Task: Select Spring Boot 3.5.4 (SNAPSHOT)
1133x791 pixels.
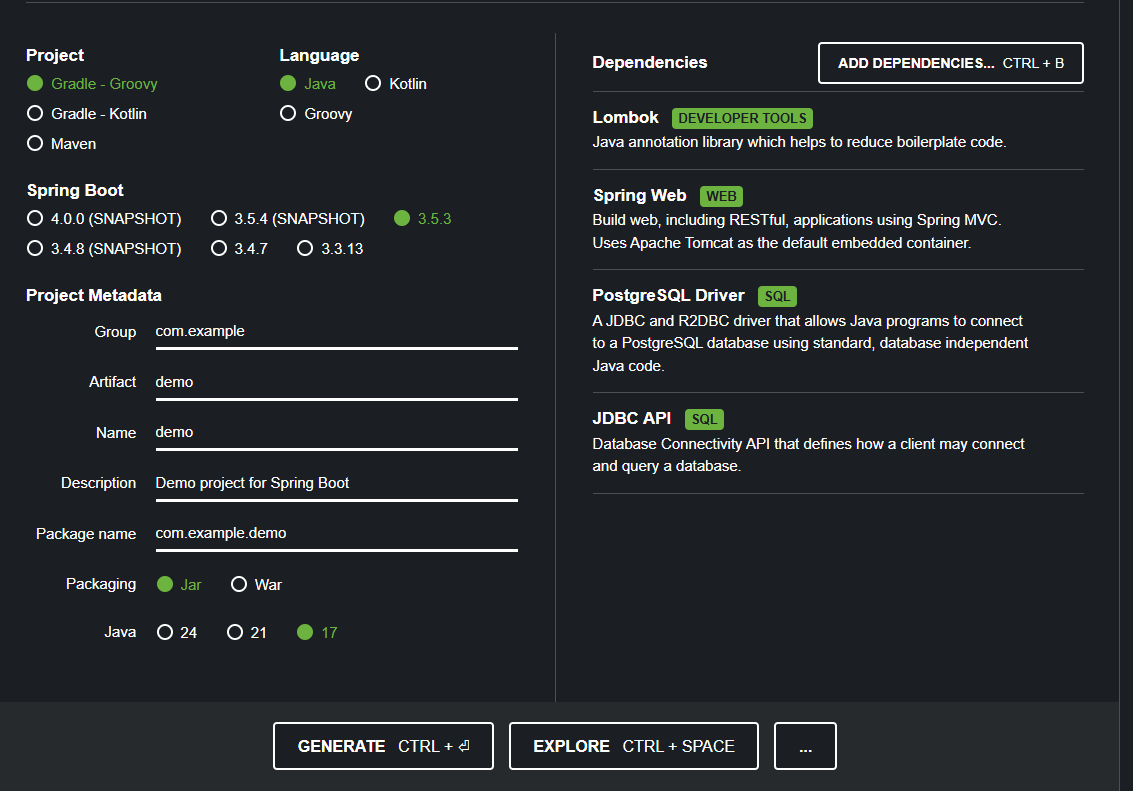Action: pos(288,218)
